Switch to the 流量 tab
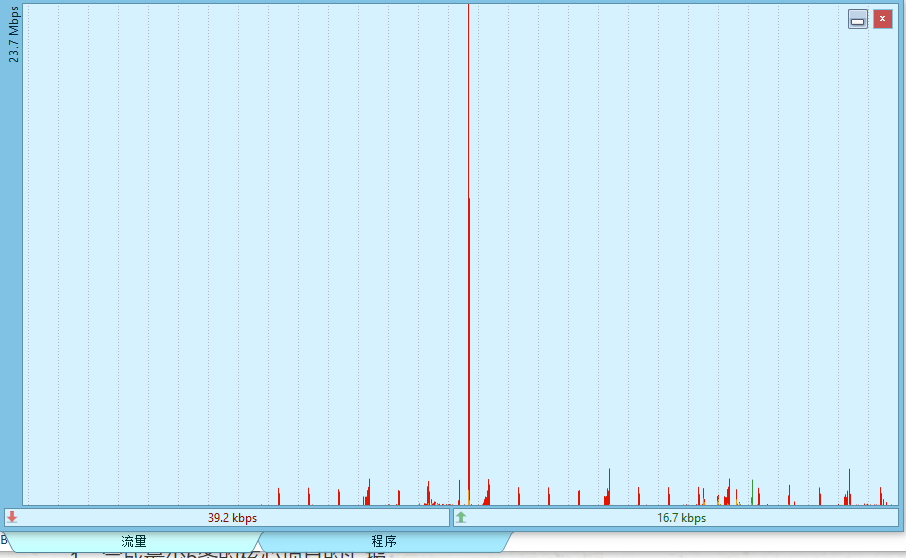 coord(133,541)
